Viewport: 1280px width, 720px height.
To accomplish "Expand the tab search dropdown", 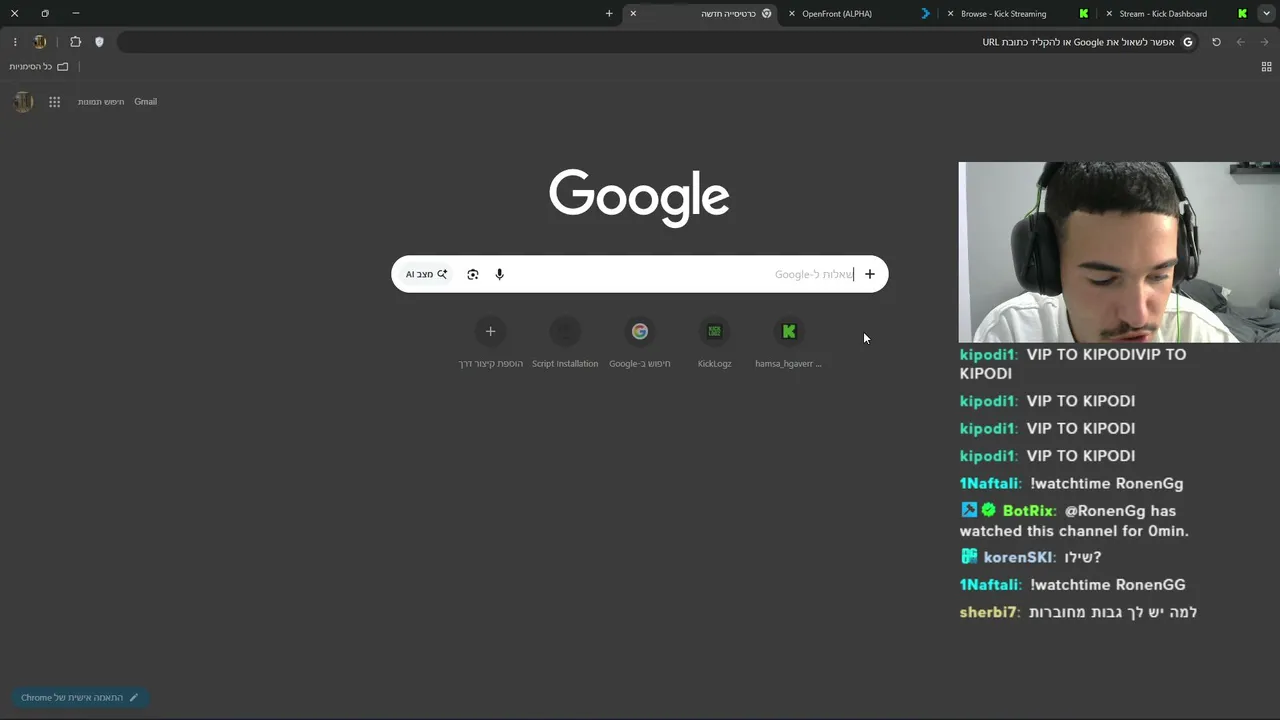I will 1267,14.
